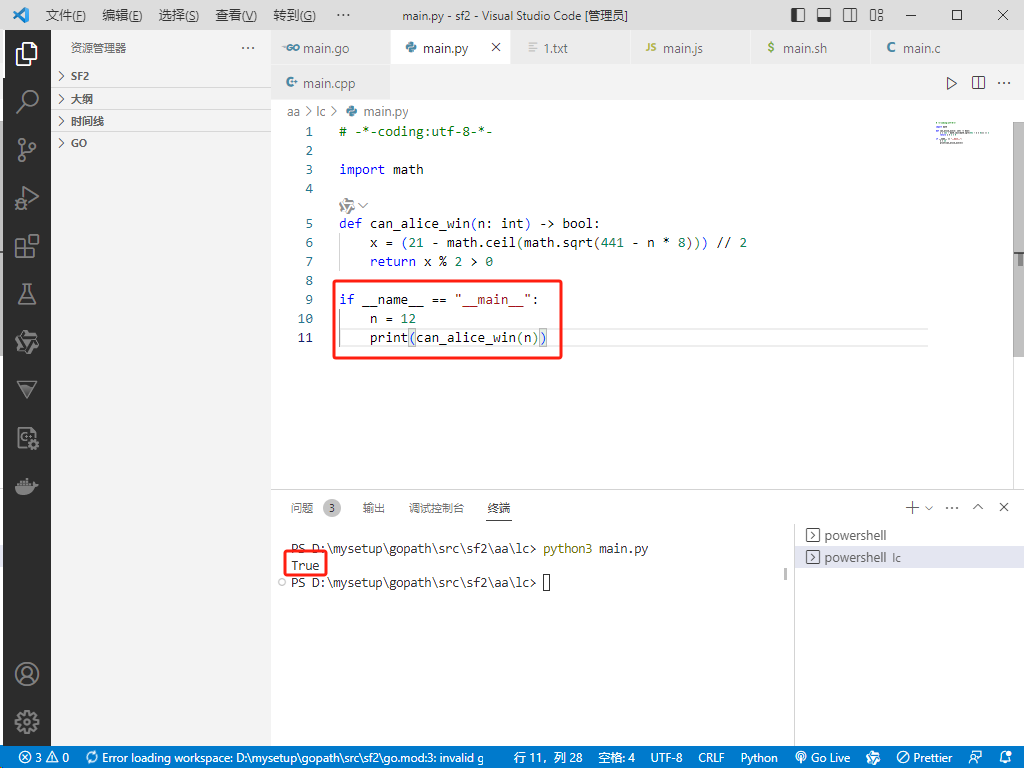
Task: Expand the SF2 folder section
Action: coord(161,76)
